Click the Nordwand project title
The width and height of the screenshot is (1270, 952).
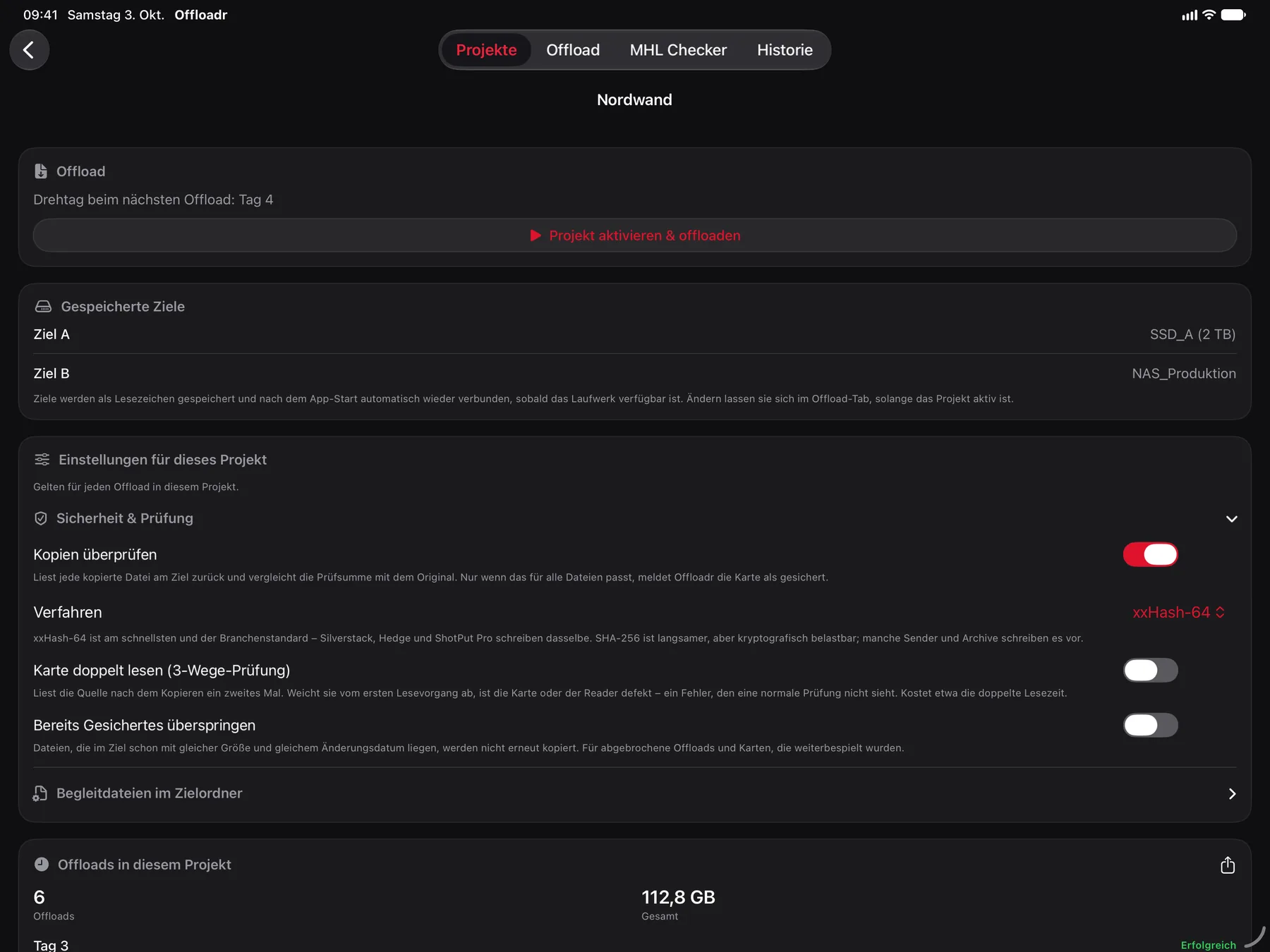click(x=634, y=100)
